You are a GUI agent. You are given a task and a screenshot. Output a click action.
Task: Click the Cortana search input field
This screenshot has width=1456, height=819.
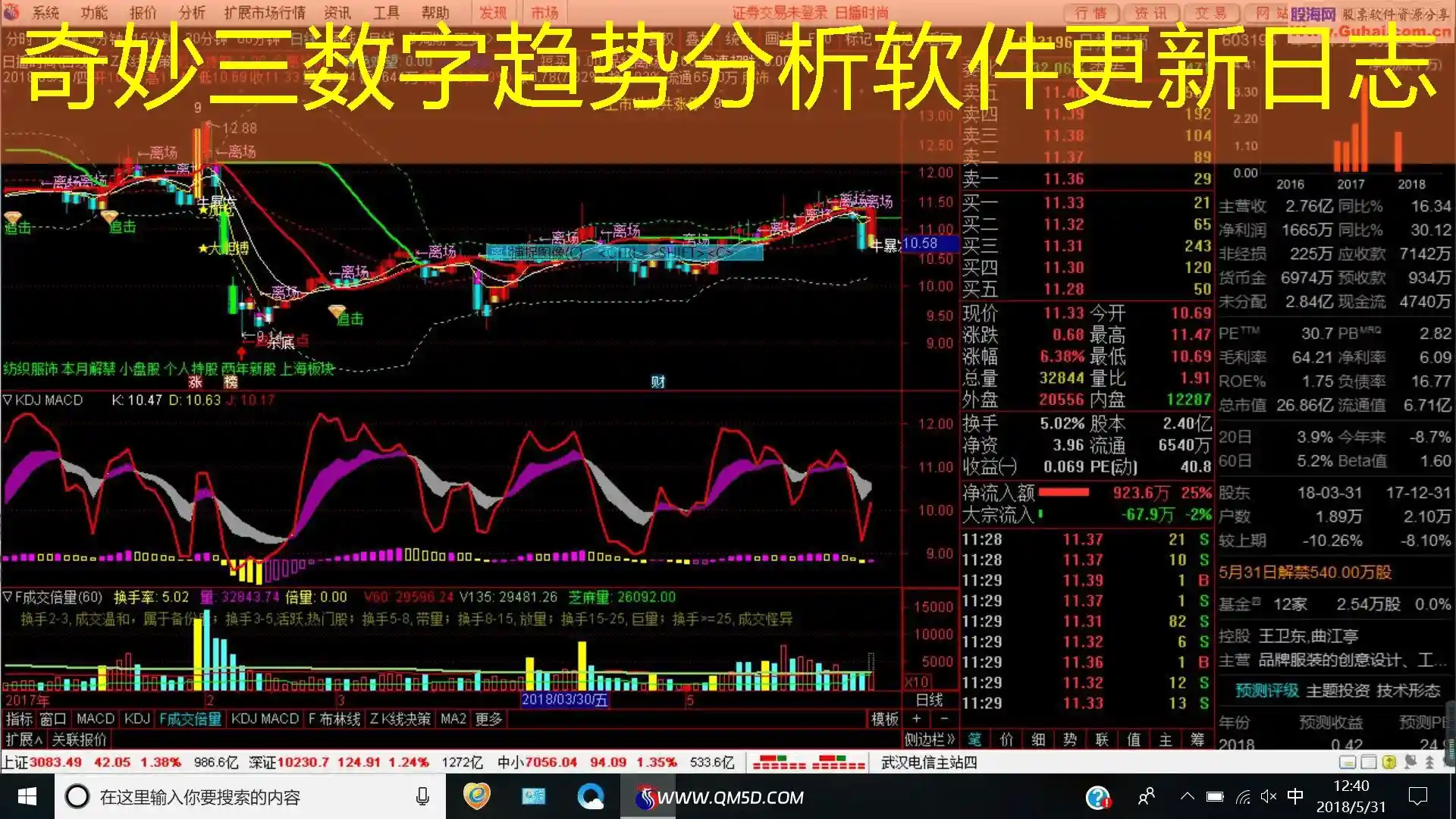pos(250,797)
